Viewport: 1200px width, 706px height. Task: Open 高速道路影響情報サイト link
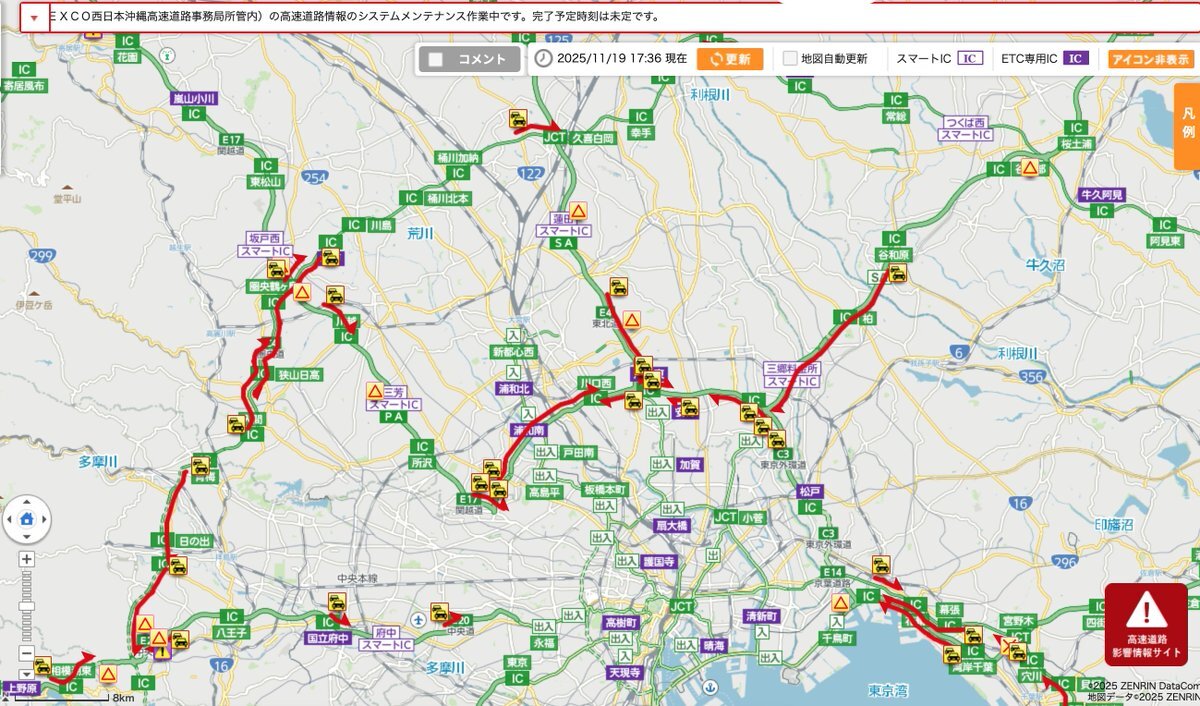[x=1146, y=625]
